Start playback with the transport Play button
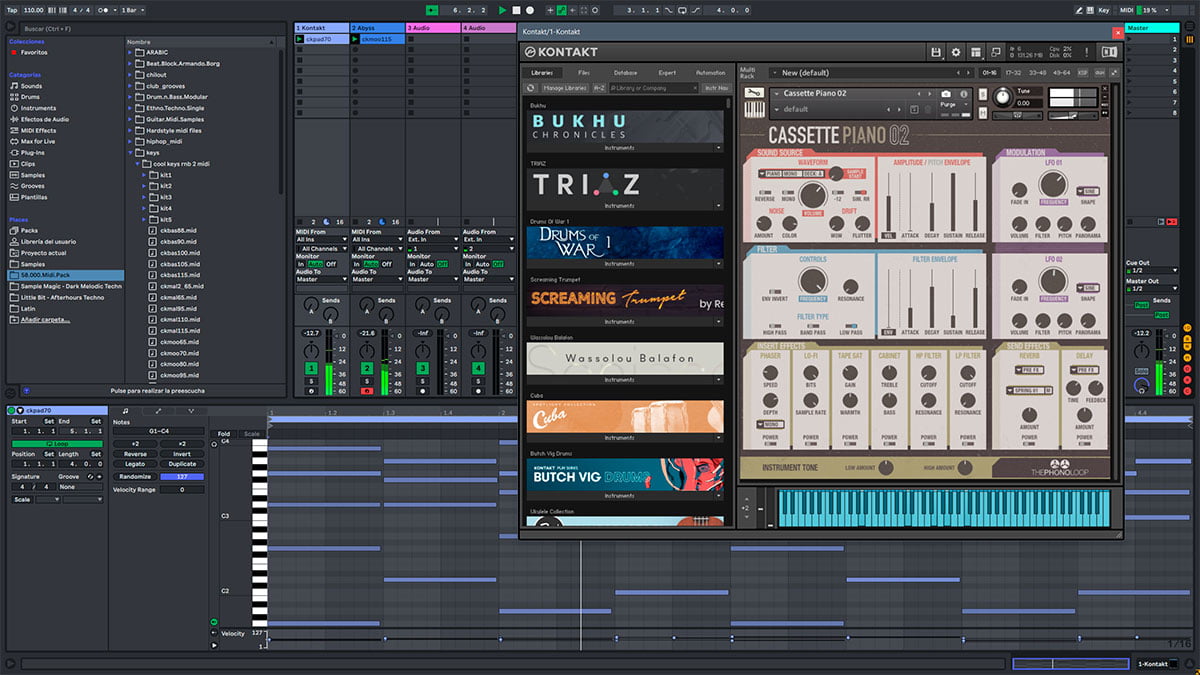 pyautogui.click(x=503, y=10)
